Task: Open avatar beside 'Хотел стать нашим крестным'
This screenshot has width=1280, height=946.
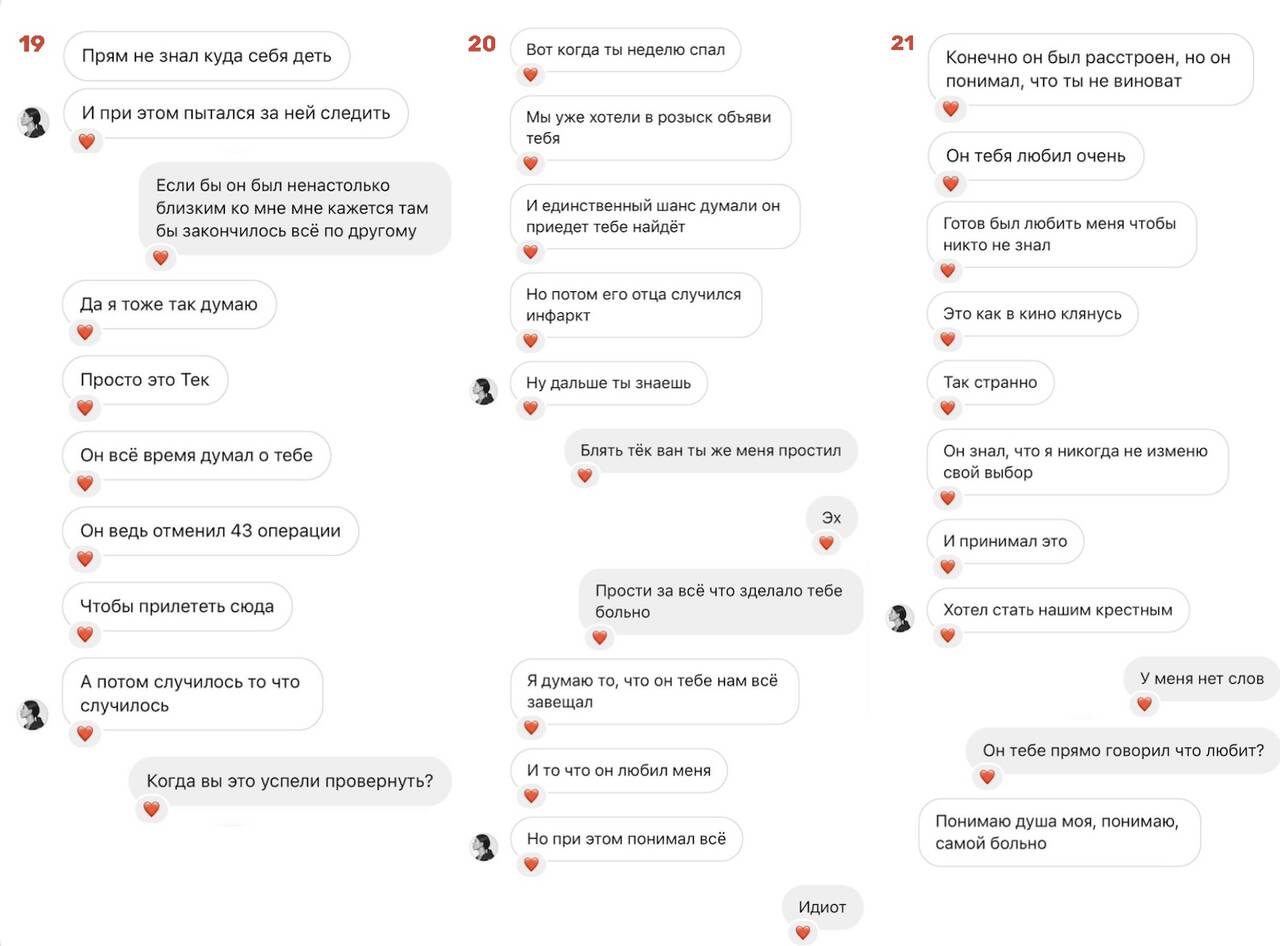Action: pyautogui.click(x=901, y=618)
